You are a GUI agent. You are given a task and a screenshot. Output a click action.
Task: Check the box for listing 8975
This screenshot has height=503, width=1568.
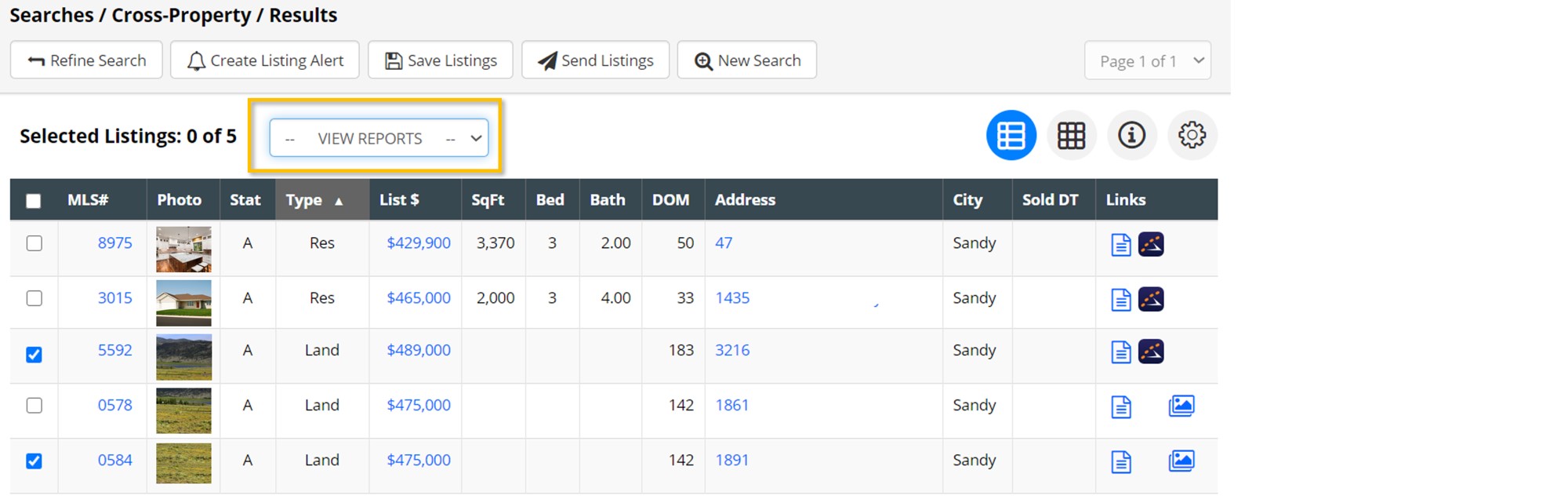34,243
